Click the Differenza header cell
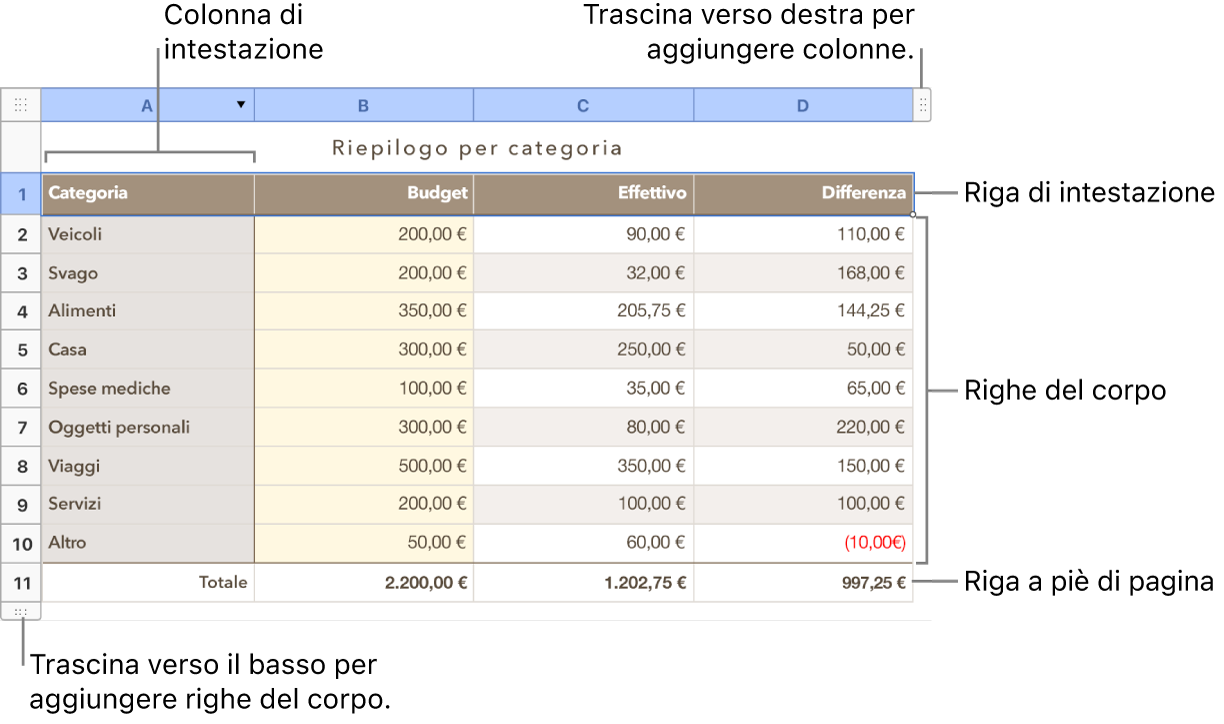Image resolution: width=1224 pixels, height=724 pixels. 803,194
